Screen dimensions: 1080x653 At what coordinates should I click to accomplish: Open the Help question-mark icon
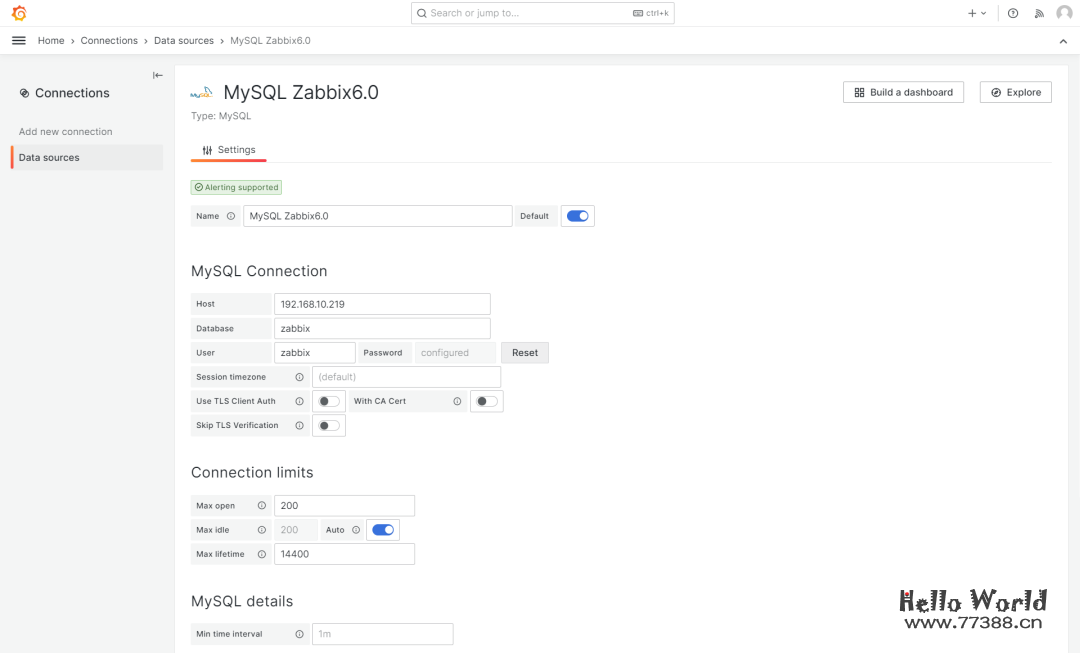(x=1013, y=13)
